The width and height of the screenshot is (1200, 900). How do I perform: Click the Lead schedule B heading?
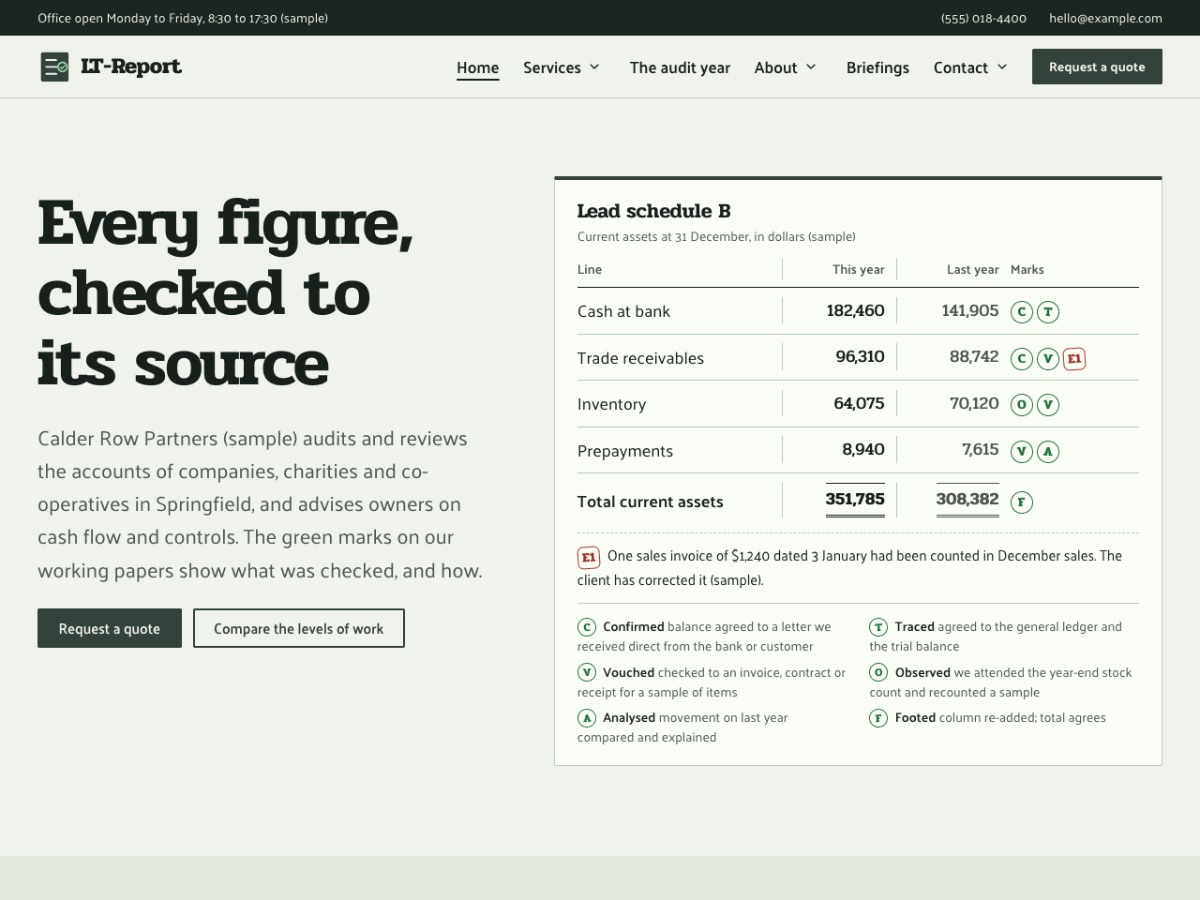(654, 211)
